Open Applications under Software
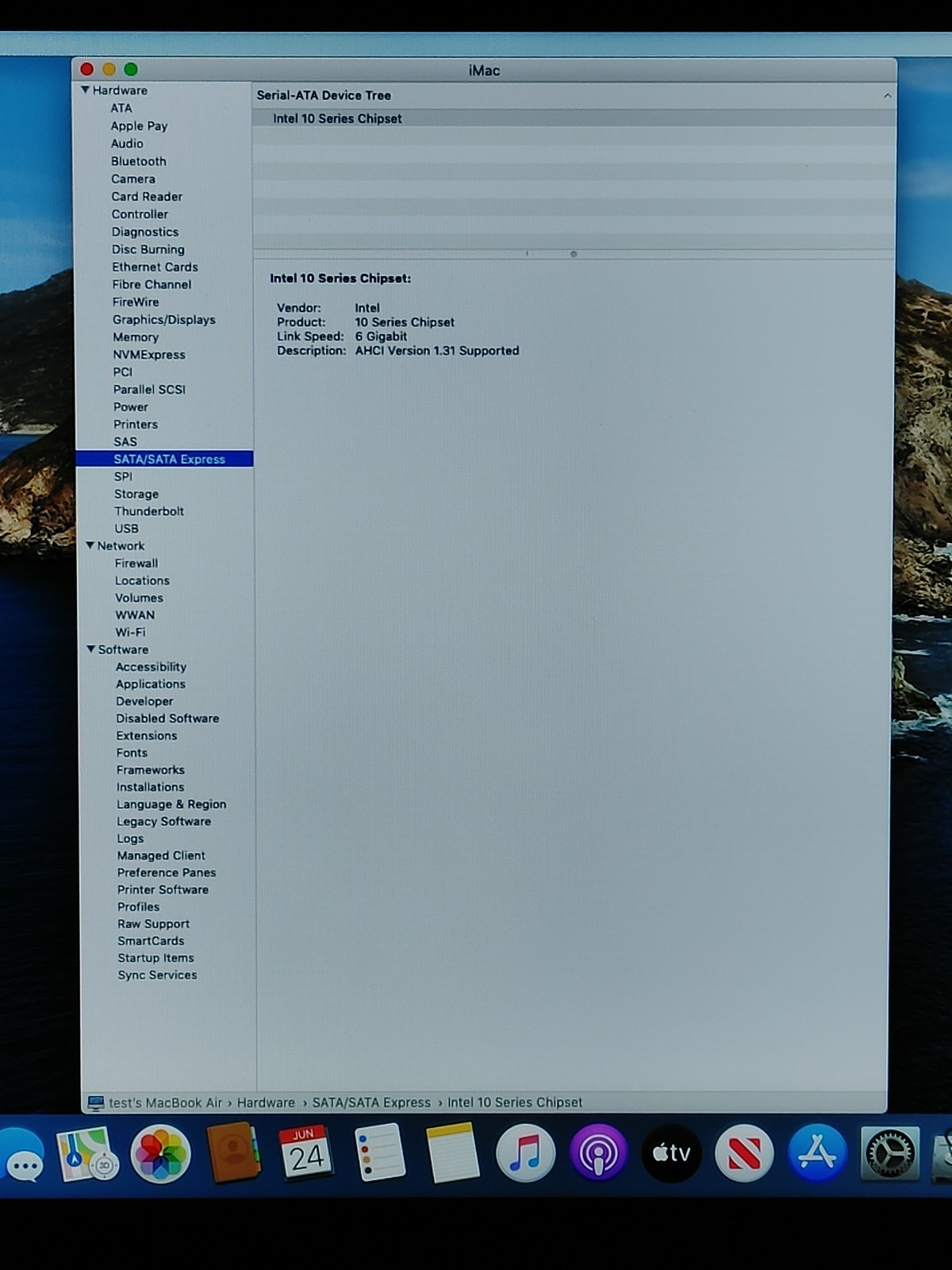This screenshot has height=1270, width=952. (151, 683)
